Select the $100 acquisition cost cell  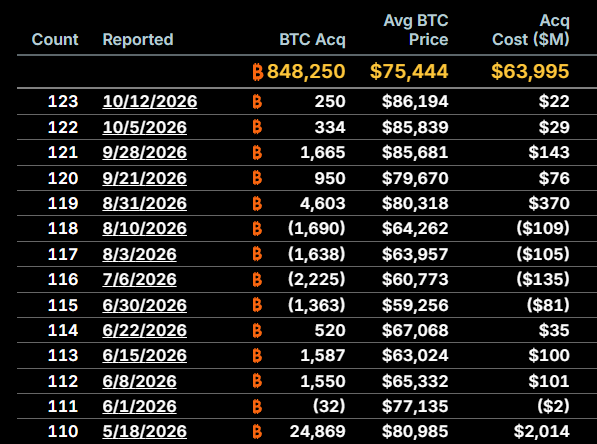click(549, 355)
